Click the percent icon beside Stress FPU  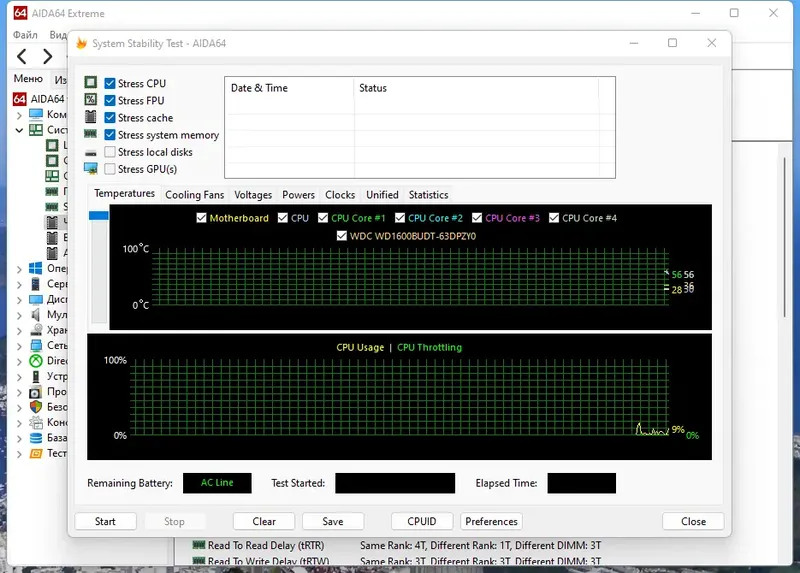pos(91,99)
